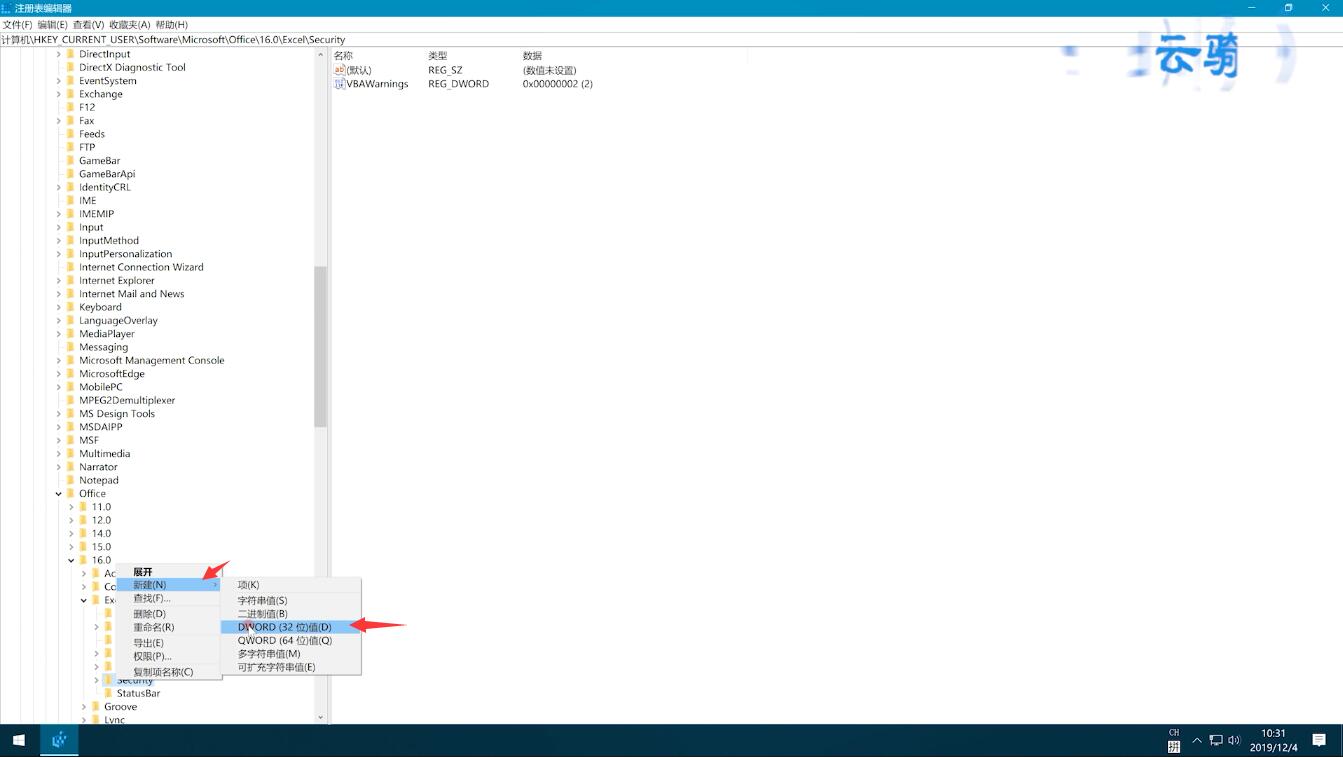The height and width of the screenshot is (757, 1343).
Task: Click the Keyboard folder icon
Action: (70, 307)
